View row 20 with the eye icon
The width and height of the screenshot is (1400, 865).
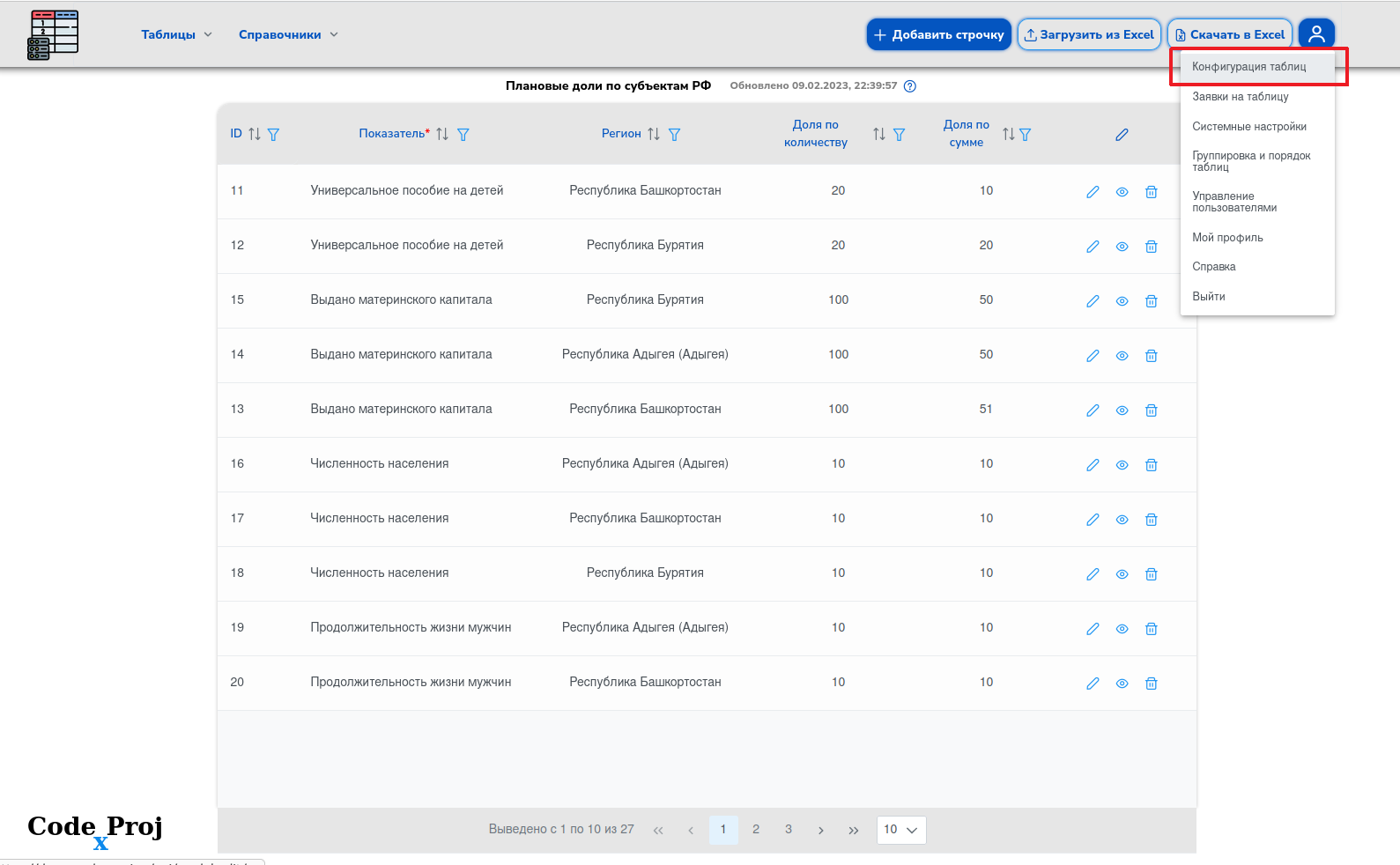click(x=1122, y=684)
